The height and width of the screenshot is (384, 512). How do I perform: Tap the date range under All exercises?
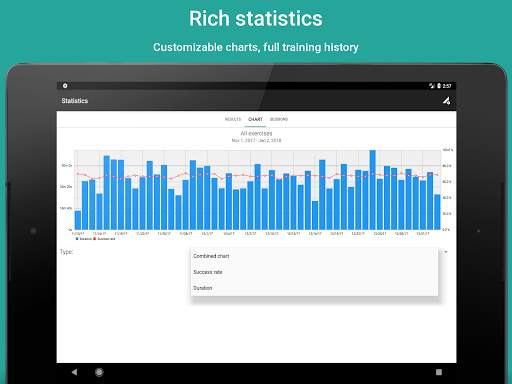pos(256,140)
